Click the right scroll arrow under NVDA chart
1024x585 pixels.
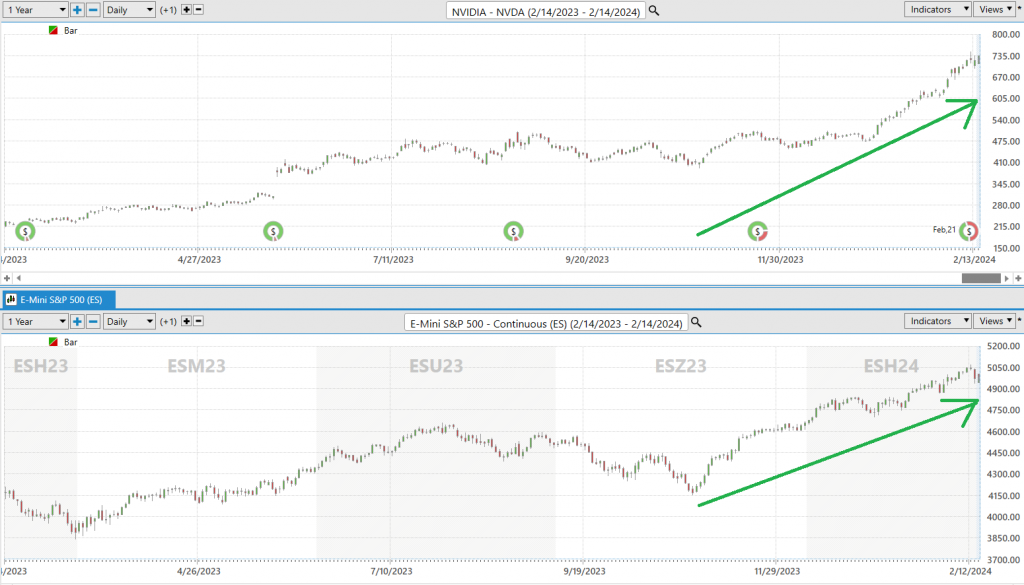click(1007, 278)
